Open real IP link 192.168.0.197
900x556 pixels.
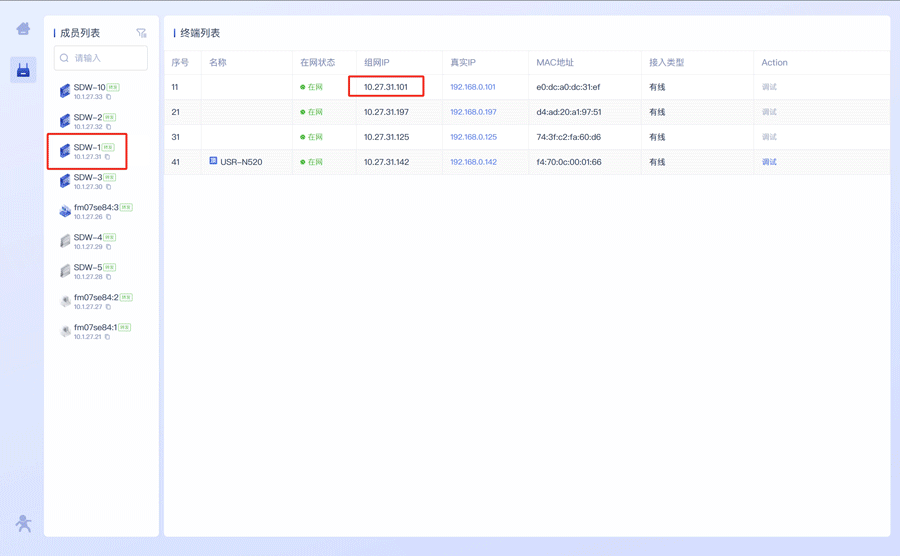coord(473,112)
